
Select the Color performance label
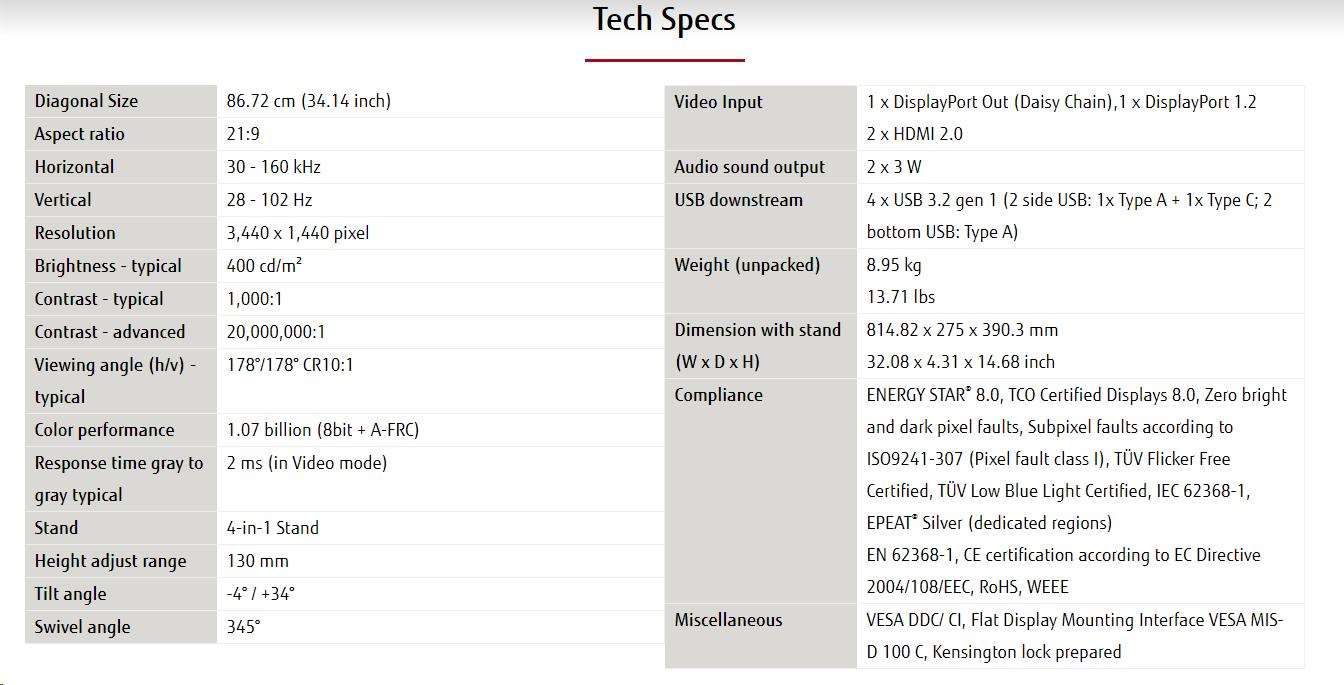(x=104, y=430)
